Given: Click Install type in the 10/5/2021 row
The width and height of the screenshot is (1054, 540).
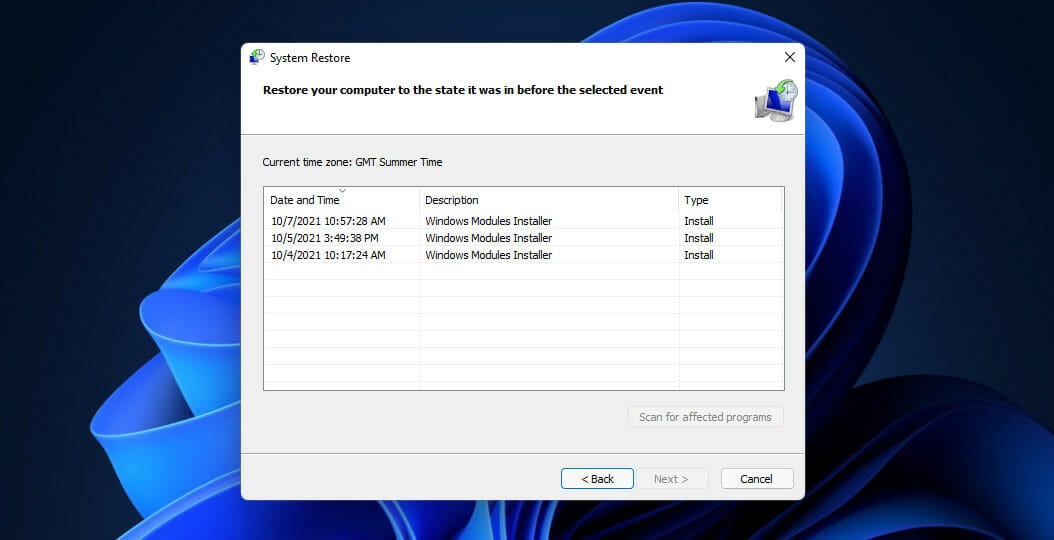Looking at the screenshot, I should coord(698,238).
